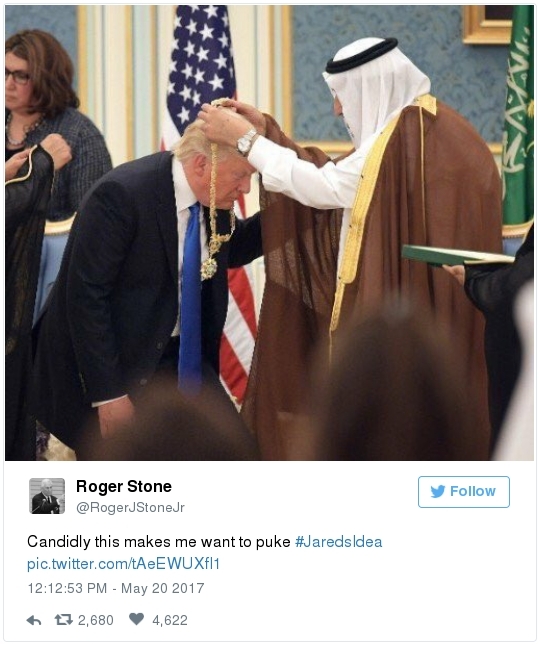
Task: Follow Roger Stone with the Follow button
Action: (464, 492)
